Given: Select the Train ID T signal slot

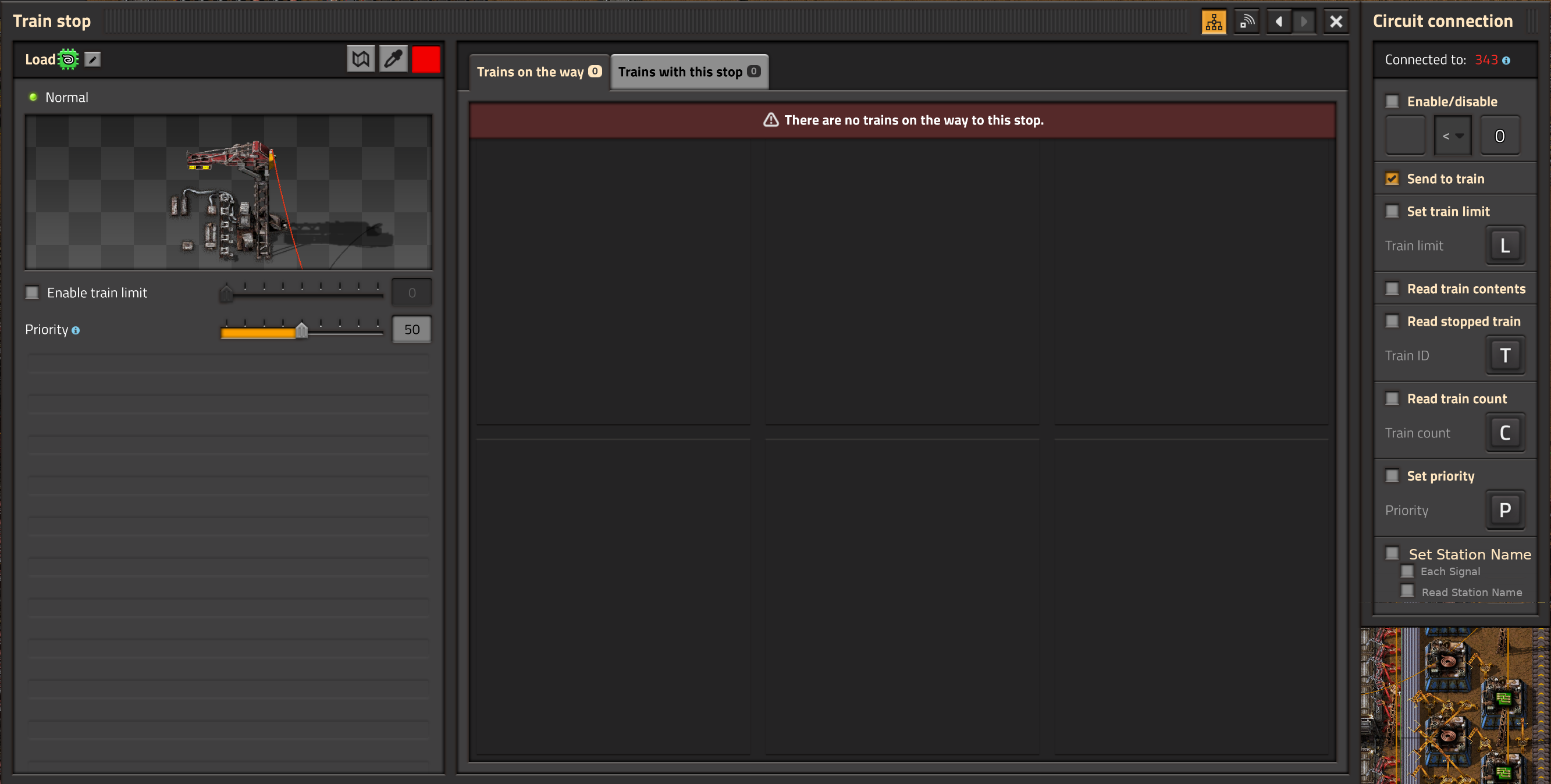Looking at the screenshot, I should tap(1504, 355).
